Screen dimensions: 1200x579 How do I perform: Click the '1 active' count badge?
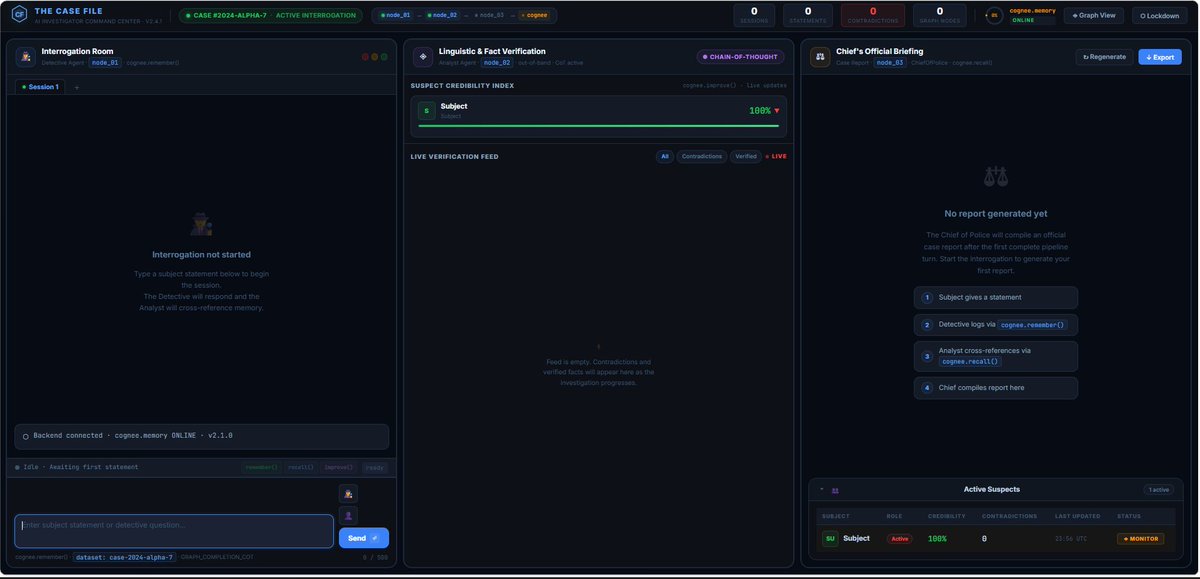pyautogui.click(x=1157, y=490)
